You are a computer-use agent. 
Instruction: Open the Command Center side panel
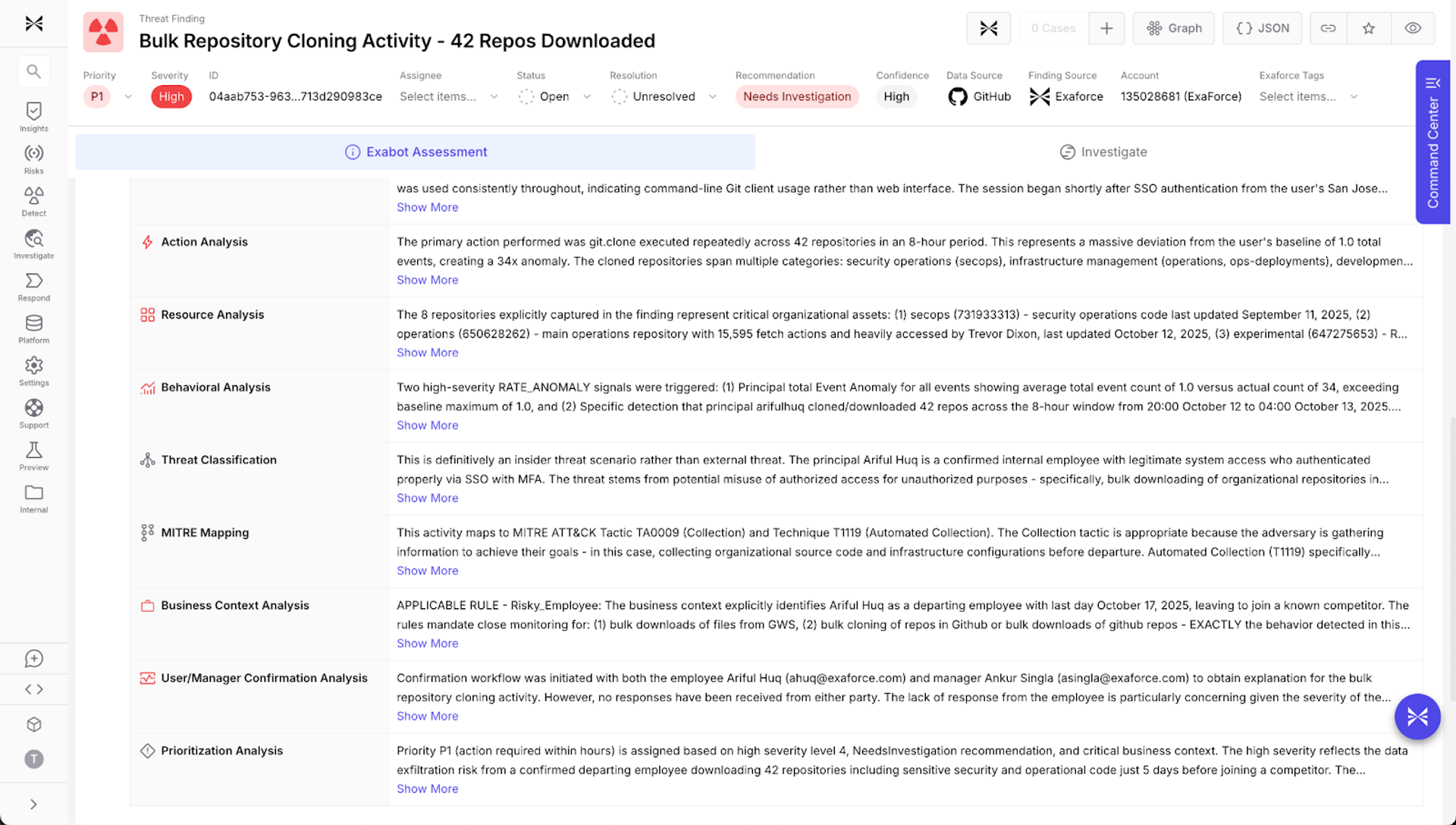click(x=1432, y=142)
